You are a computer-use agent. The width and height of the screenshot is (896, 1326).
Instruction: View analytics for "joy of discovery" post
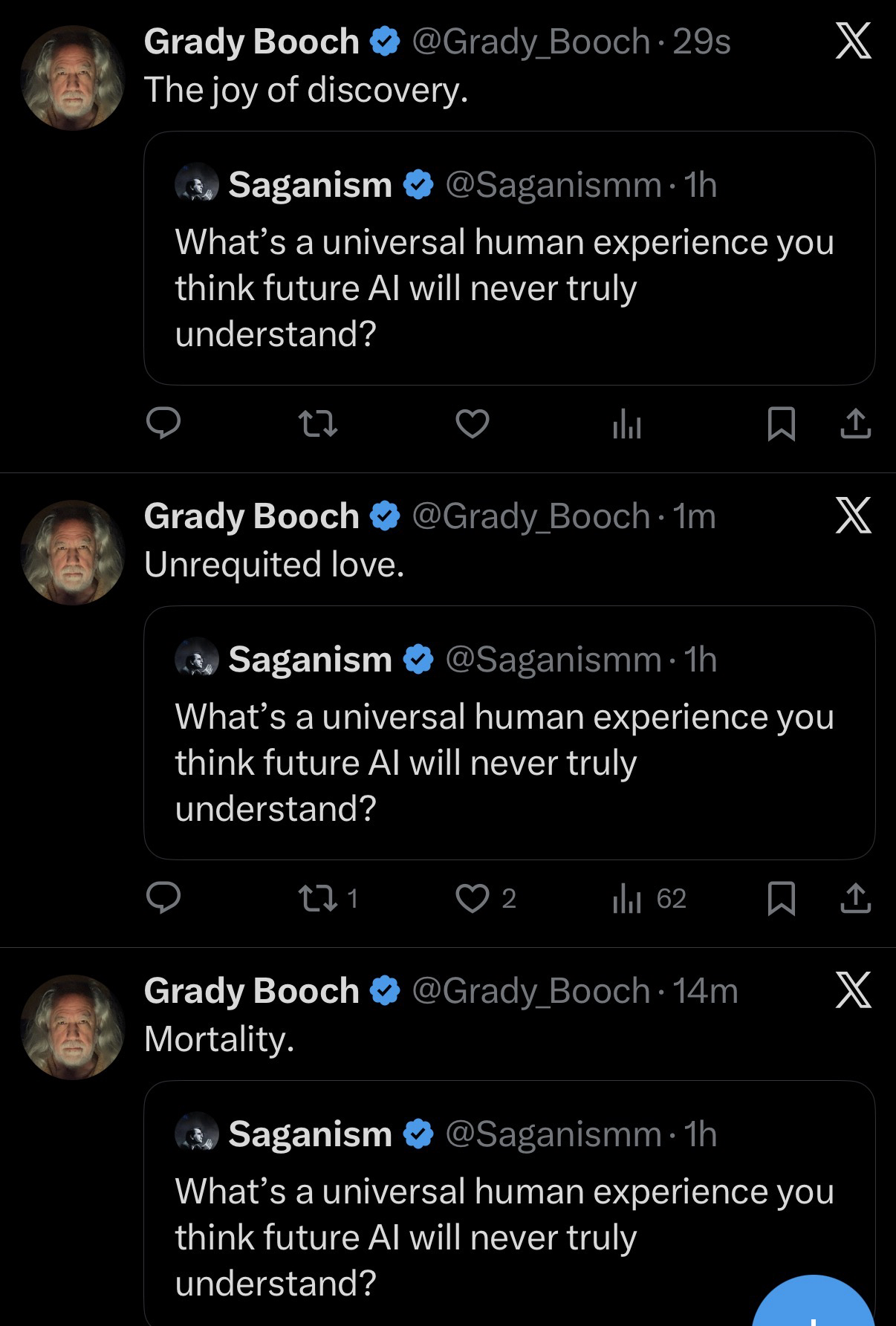pyautogui.click(x=626, y=426)
